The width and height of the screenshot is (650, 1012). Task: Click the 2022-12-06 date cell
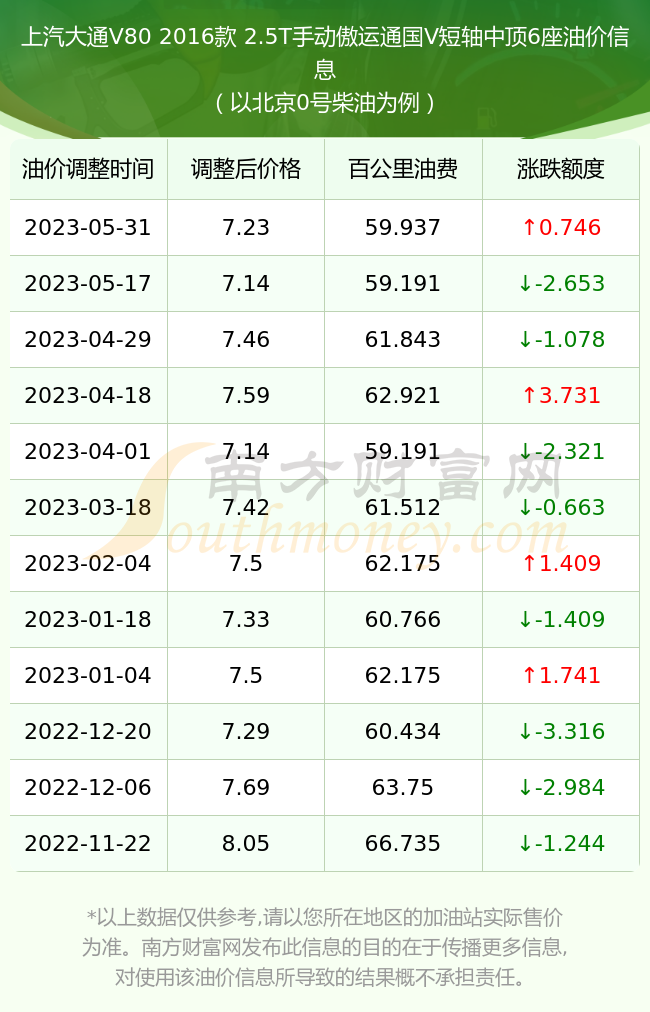click(88, 787)
